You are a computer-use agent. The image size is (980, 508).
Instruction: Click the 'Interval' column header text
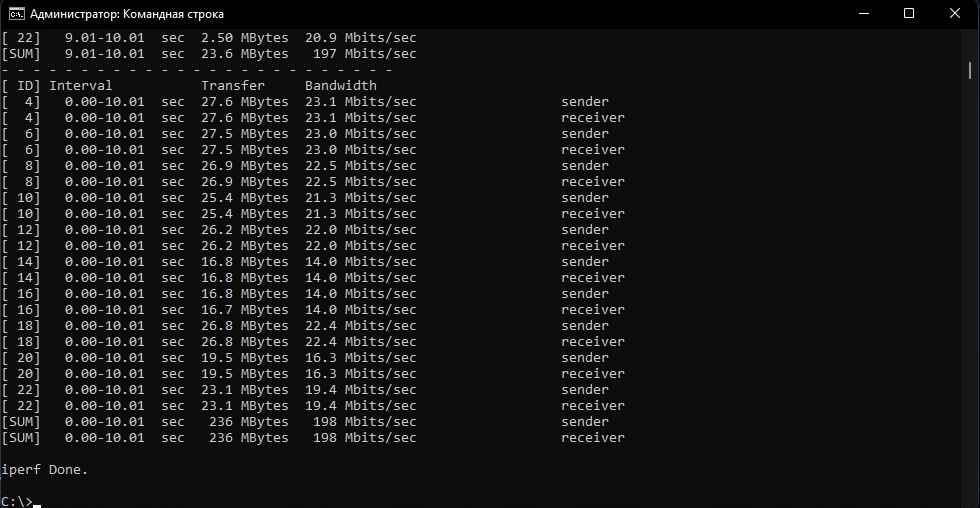click(x=81, y=85)
